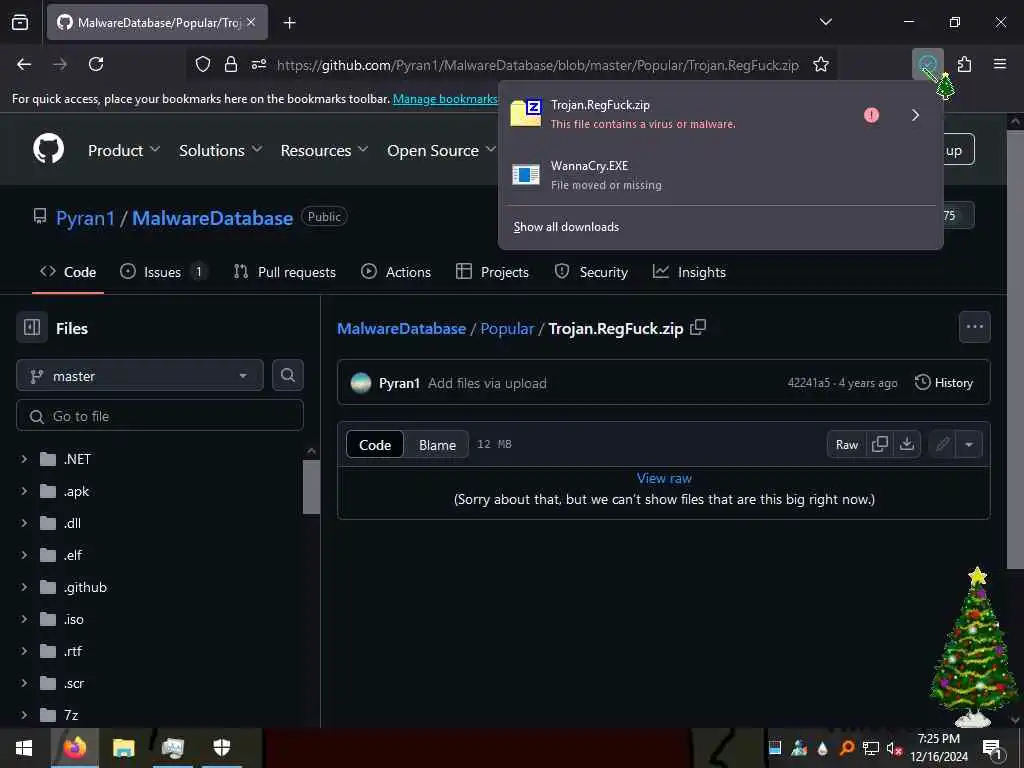
Task: Reload the page with the refresh icon
Action: [x=96, y=64]
